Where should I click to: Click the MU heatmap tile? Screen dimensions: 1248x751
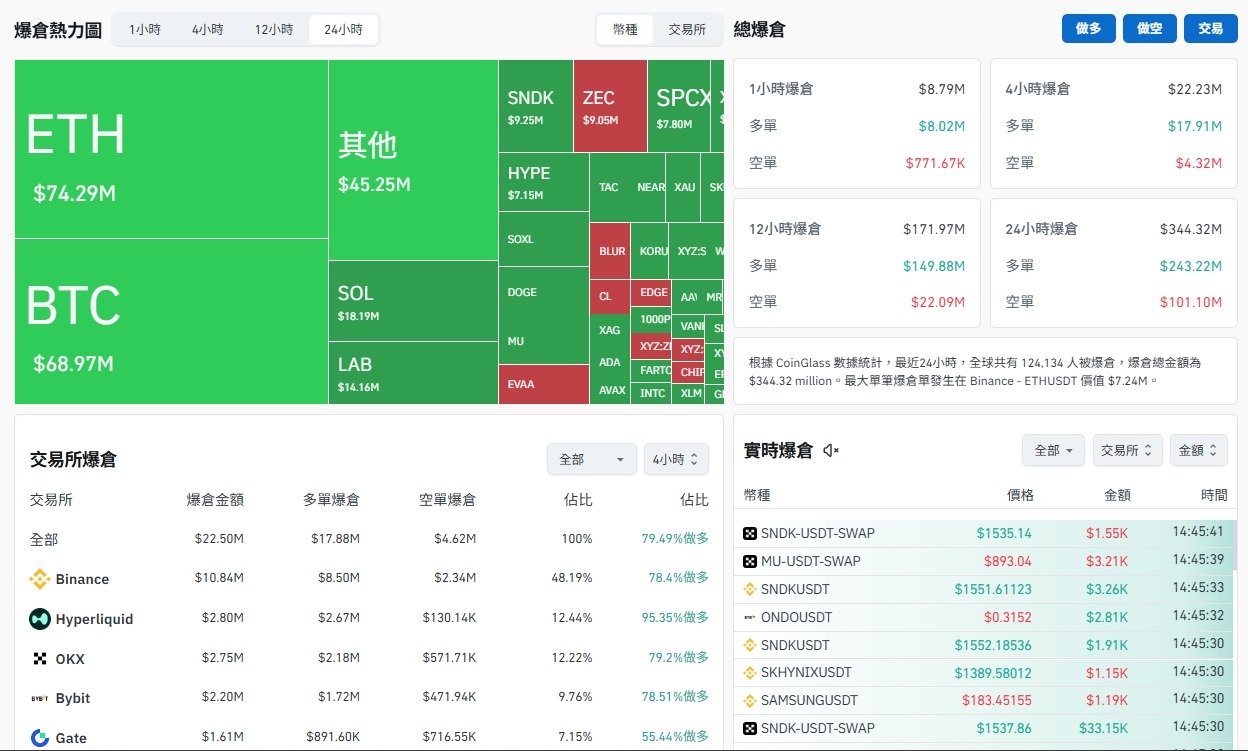pos(543,341)
